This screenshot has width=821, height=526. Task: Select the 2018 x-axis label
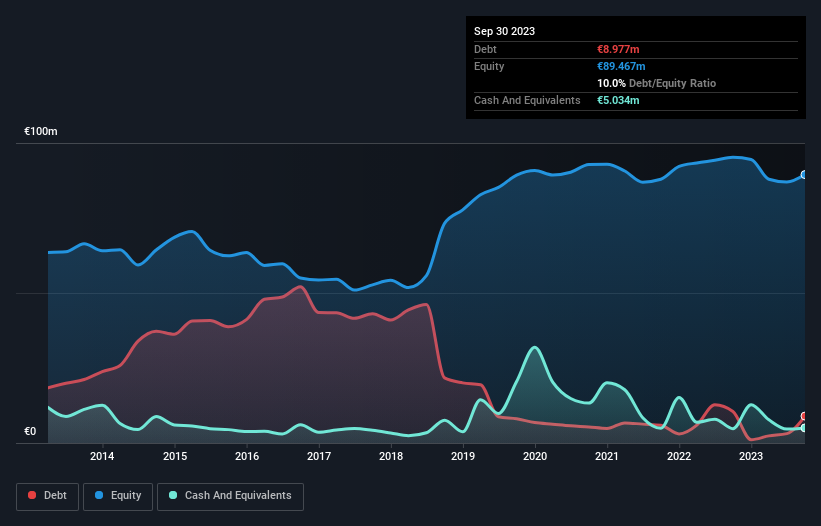(391, 456)
